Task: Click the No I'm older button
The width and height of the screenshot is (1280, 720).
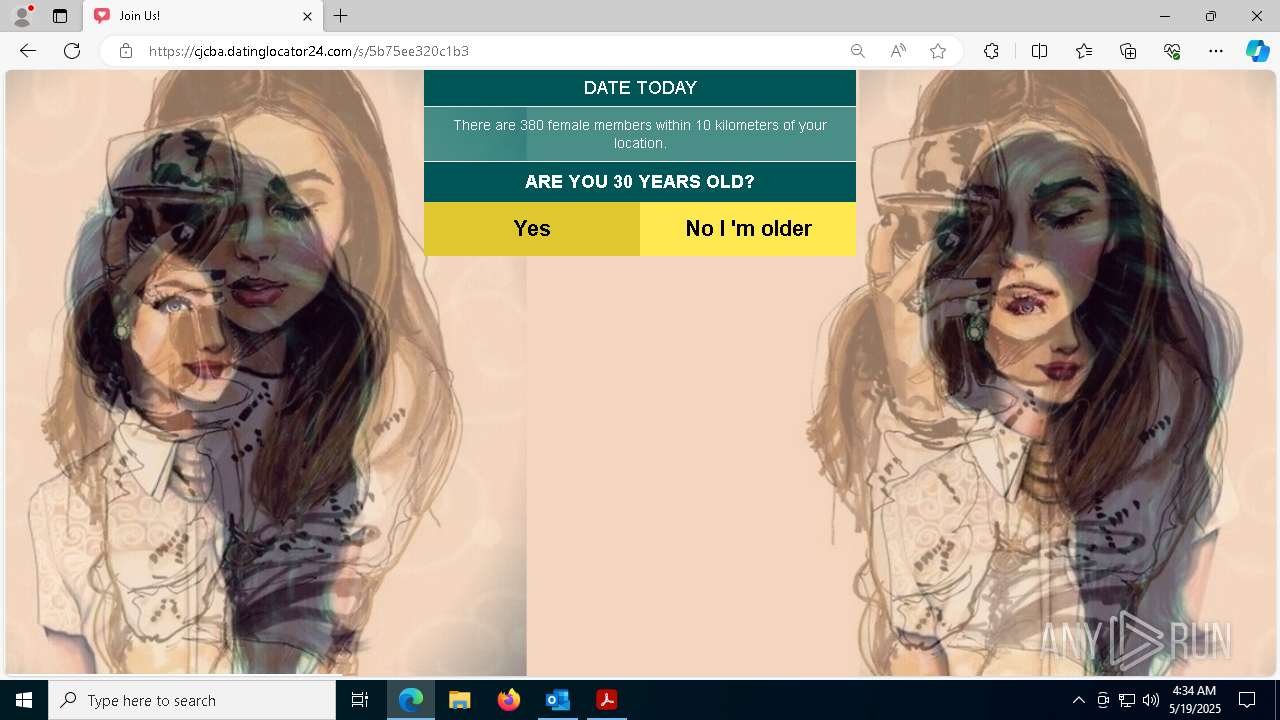Action: pos(748,229)
